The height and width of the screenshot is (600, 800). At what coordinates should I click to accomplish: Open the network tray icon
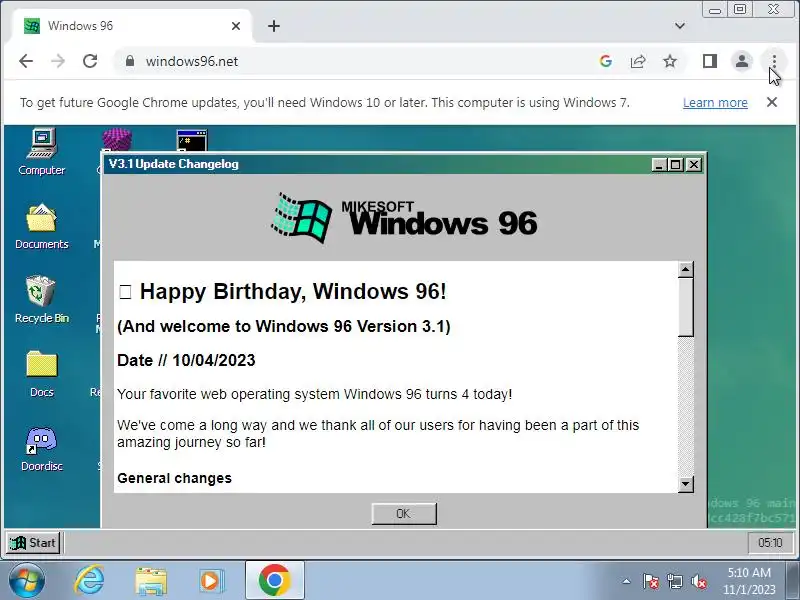[674, 581]
